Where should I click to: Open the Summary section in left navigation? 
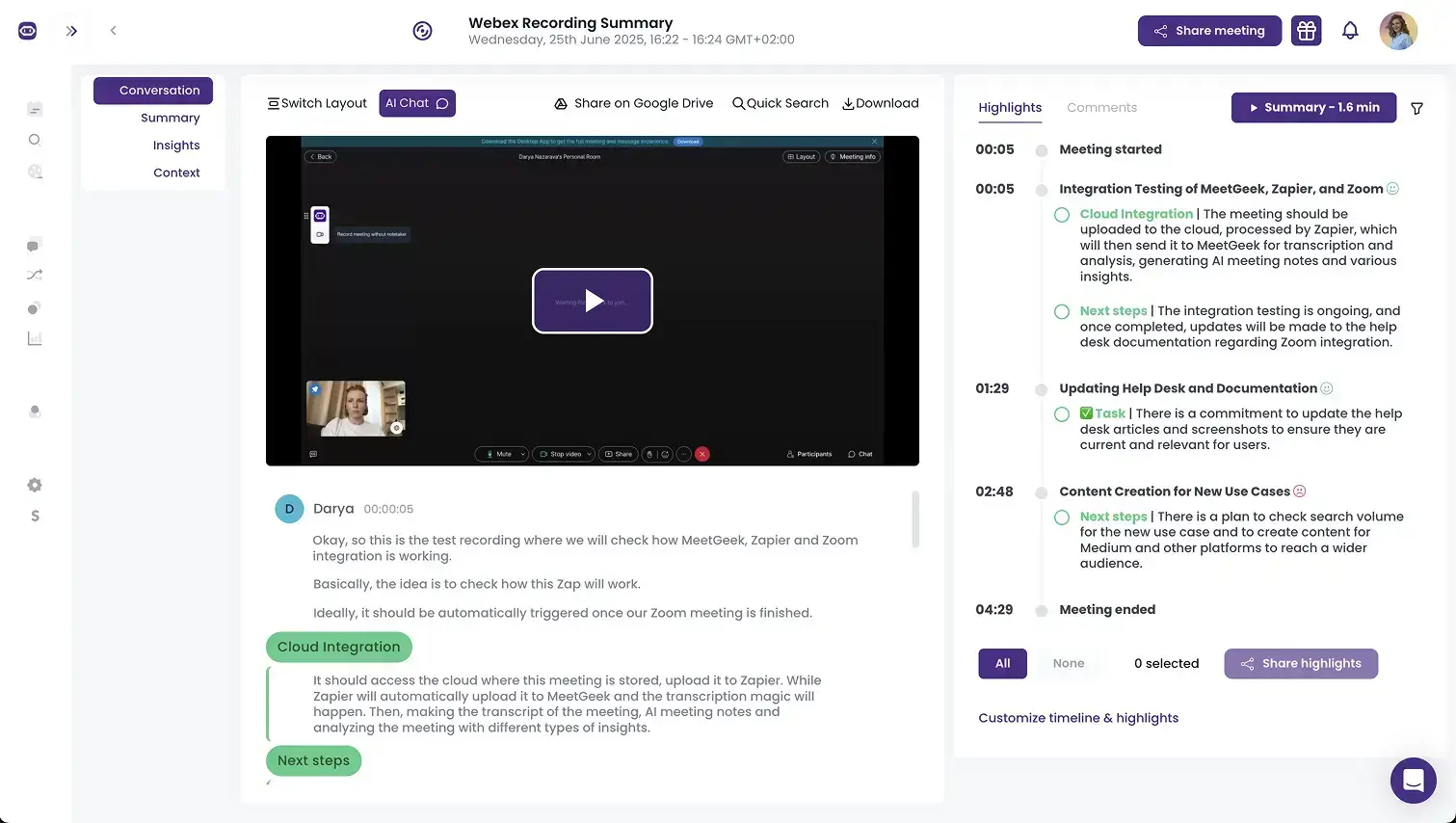tap(170, 118)
